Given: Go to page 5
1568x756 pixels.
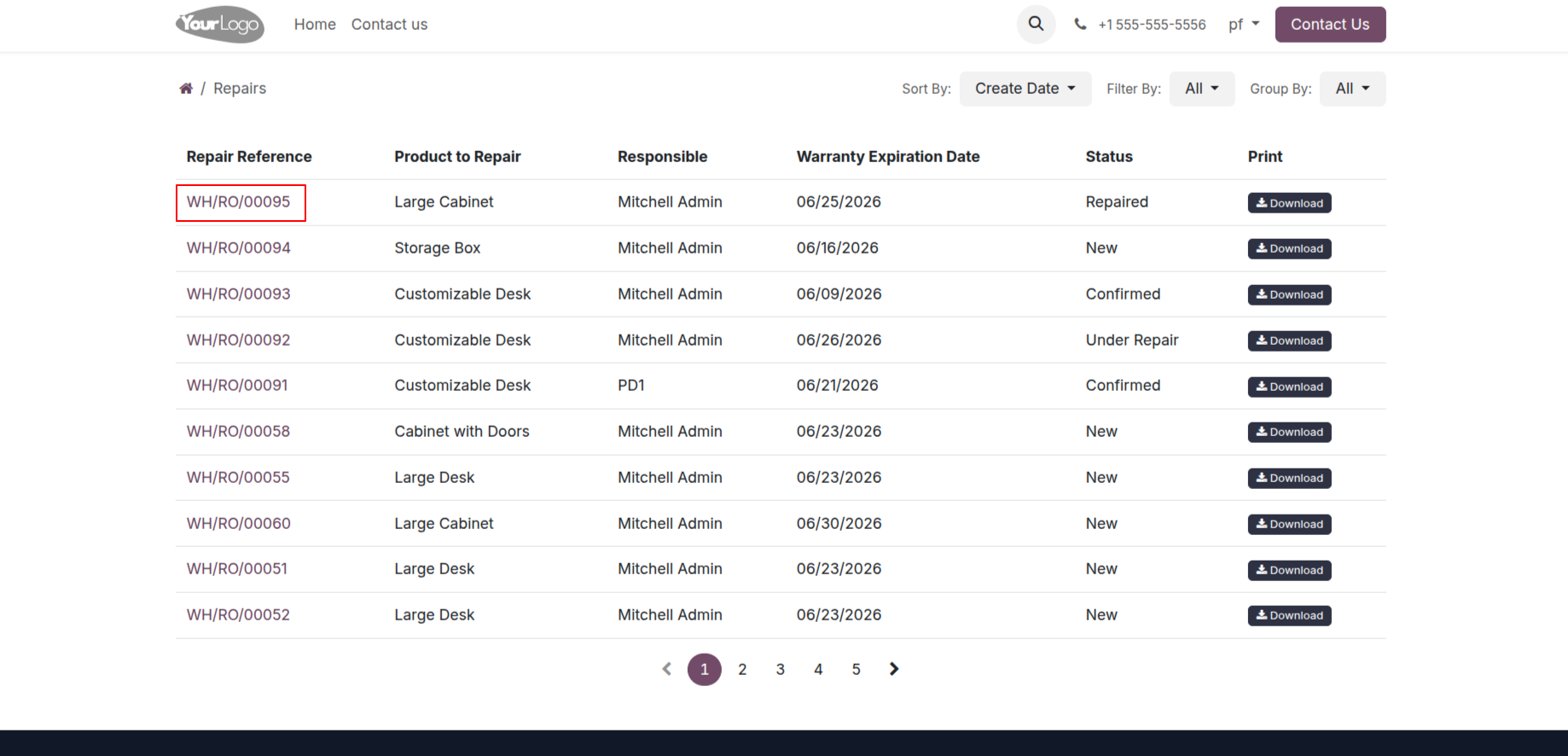Looking at the screenshot, I should (x=856, y=669).
